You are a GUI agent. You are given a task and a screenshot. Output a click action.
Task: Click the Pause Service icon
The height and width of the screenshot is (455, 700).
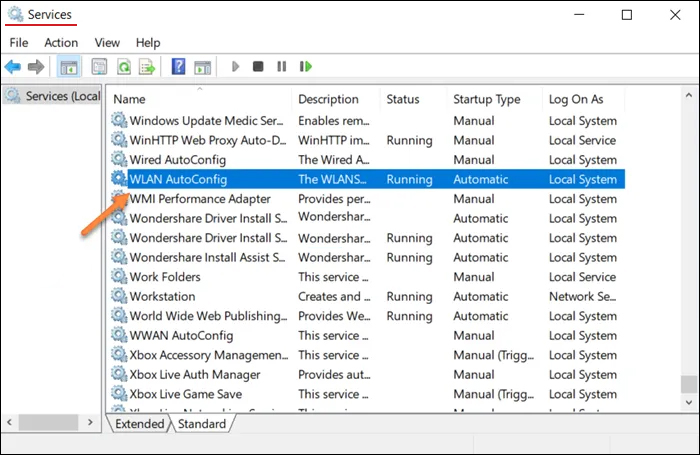pyautogui.click(x=282, y=67)
